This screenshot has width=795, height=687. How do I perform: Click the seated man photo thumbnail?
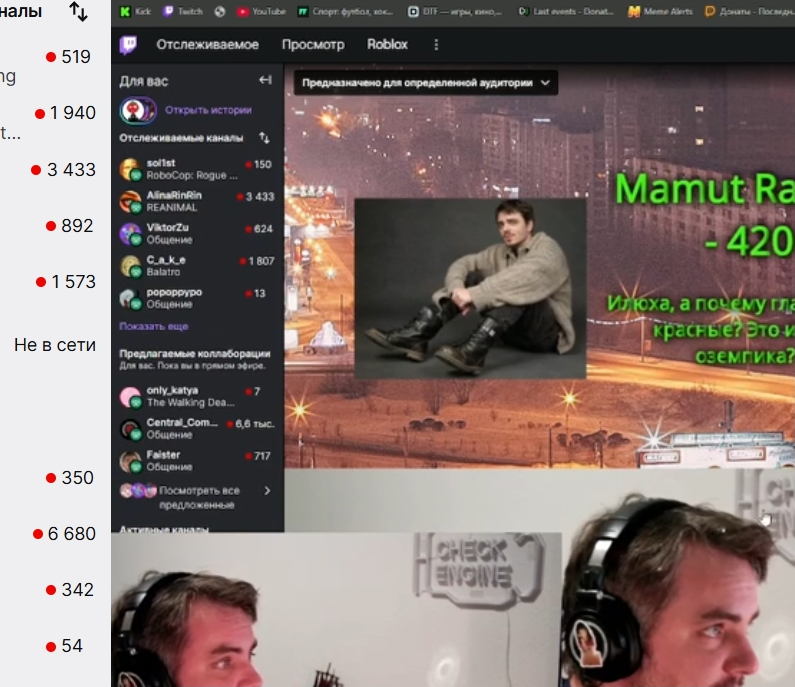point(471,288)
